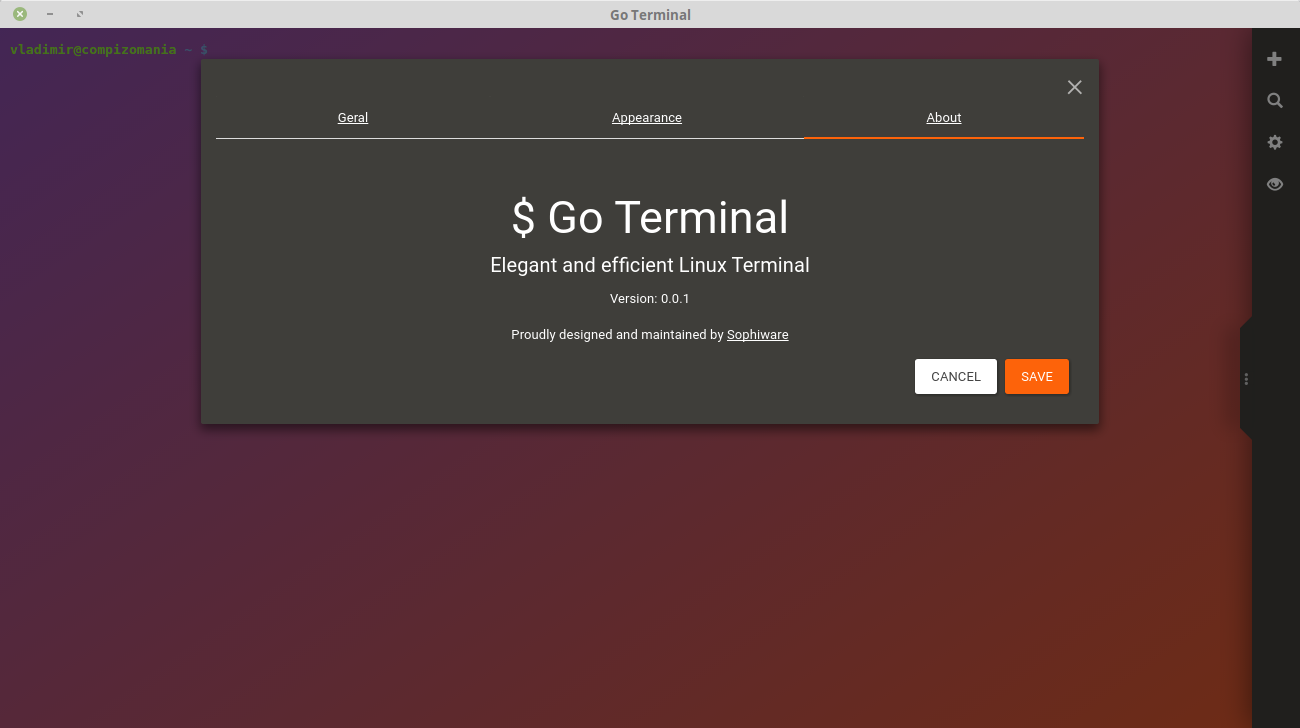Image resolution: width=1300 pixels, height=728 pixels.
Task: Open settings via the gear icon
Action: pos(1274,142)
